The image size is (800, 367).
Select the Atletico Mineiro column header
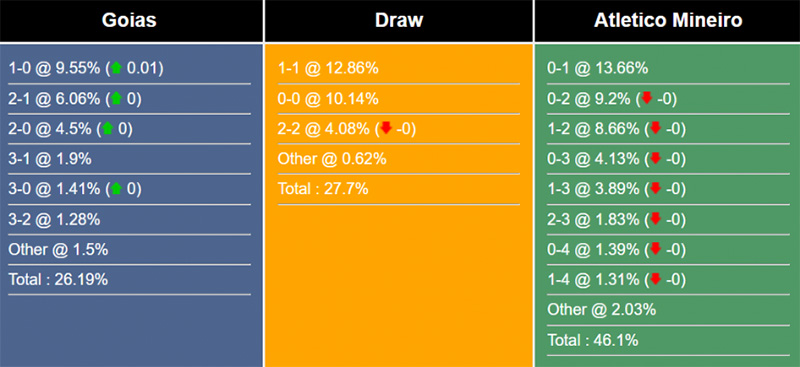pos(667,21)
